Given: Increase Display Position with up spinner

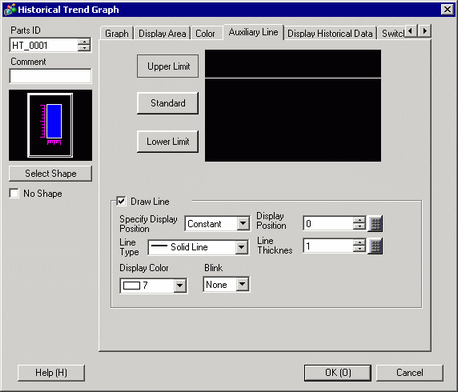Looking at the screenshot, I should click(359, 220).
